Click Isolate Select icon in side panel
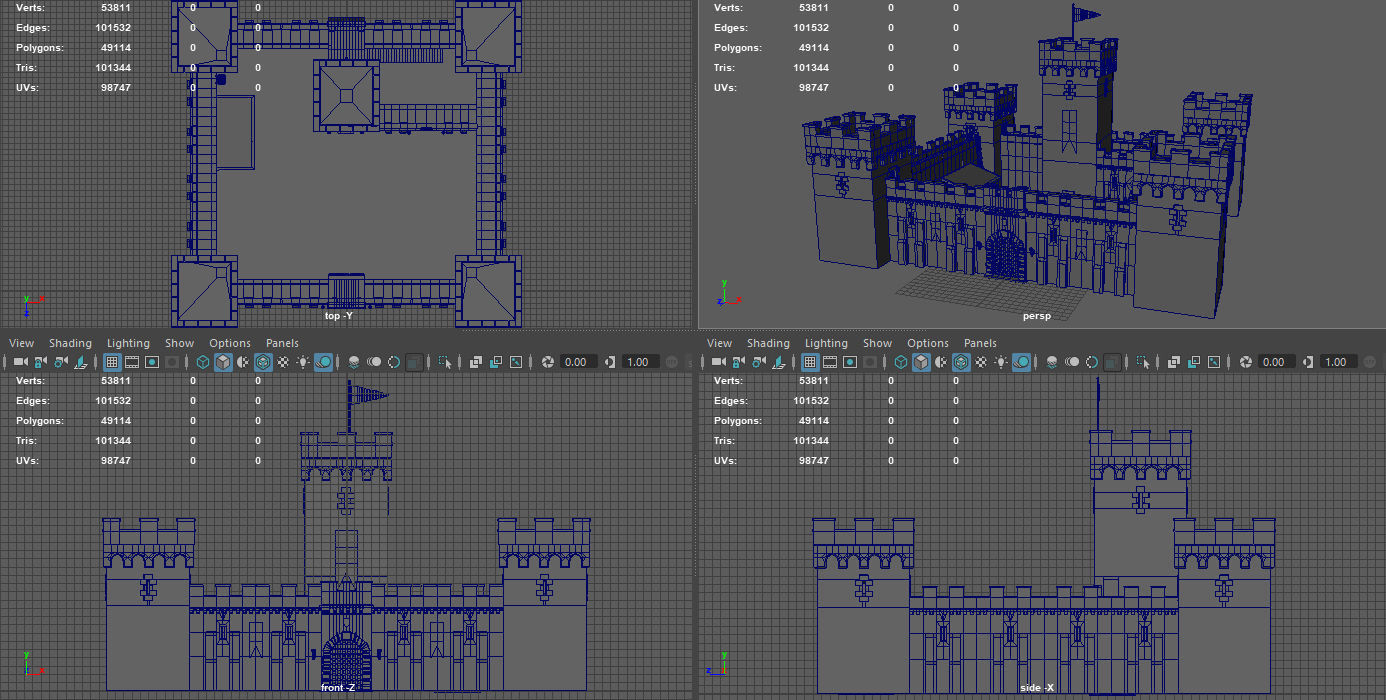This screenshot has height=700, width=1386. (x=1143, y=362)
